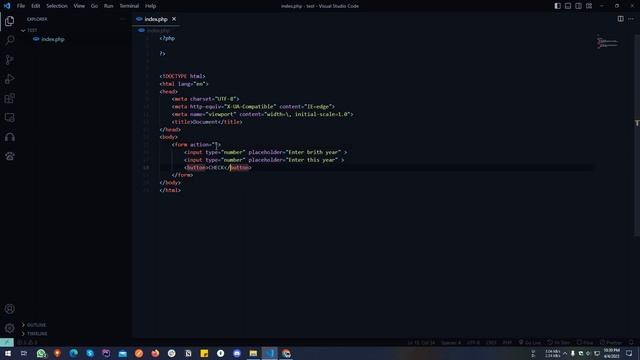Click the index.php breadcrumb file icon
The width and height of the screenshot is (640, 360).
(x=141, y=30)
